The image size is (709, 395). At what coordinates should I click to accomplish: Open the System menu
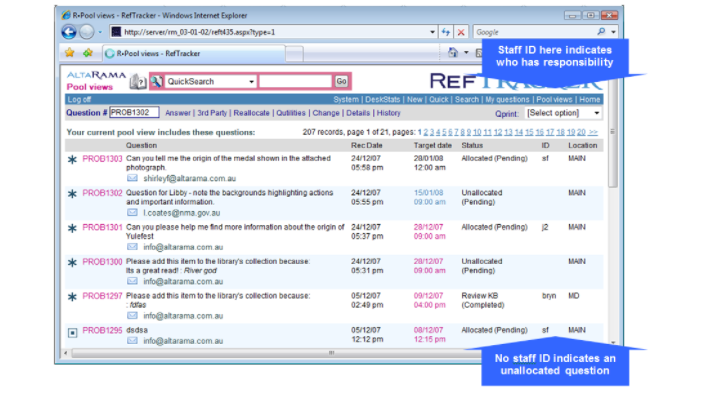346,99
